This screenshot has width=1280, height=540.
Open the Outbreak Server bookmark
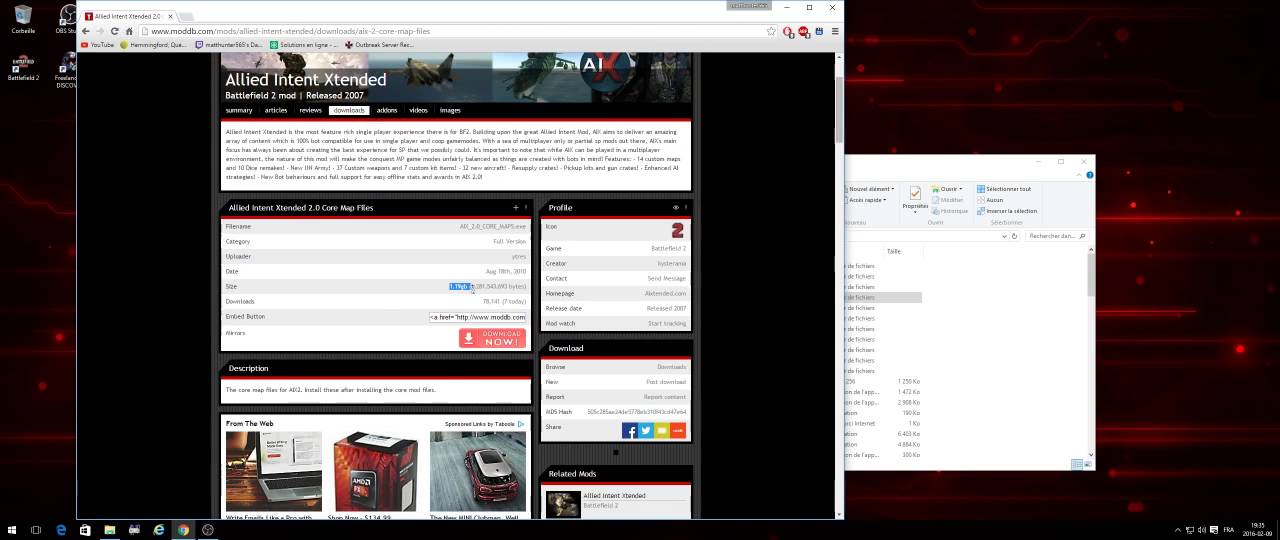(379, 44)
